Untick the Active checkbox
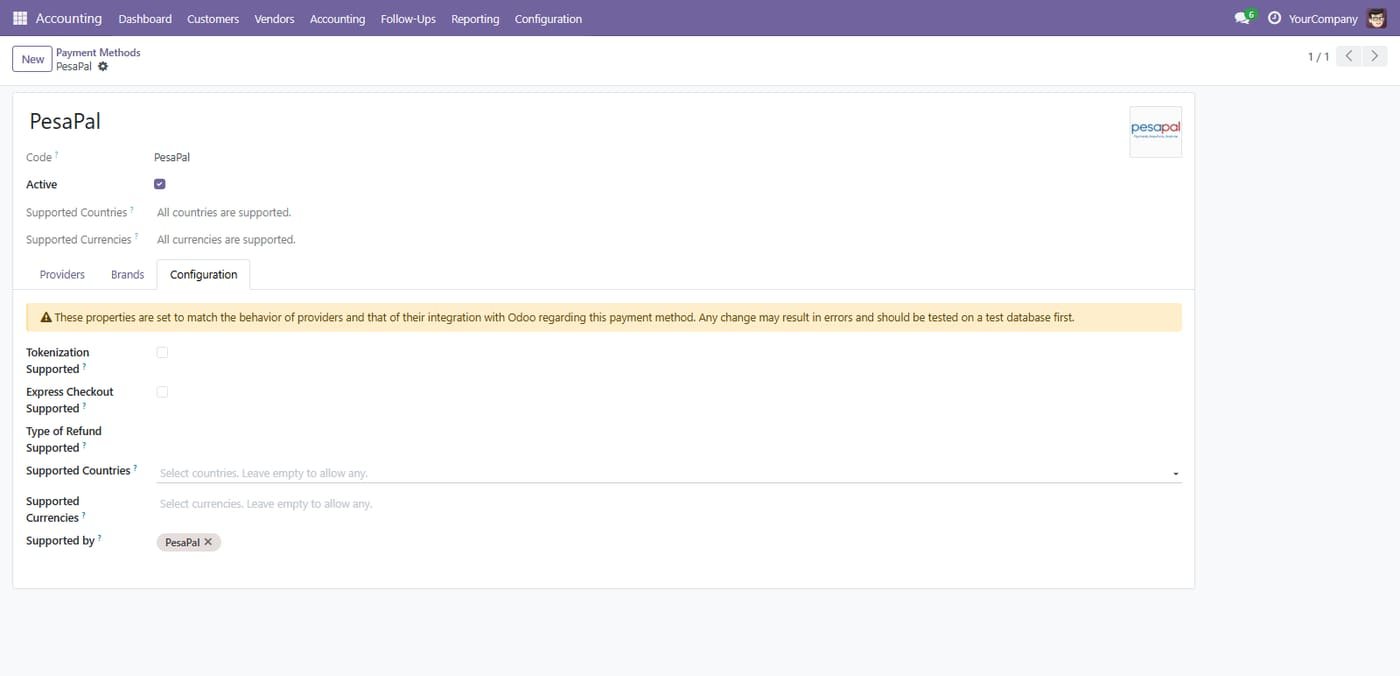Viewport: 1400px width, 676px height. [x=160, y=184]
